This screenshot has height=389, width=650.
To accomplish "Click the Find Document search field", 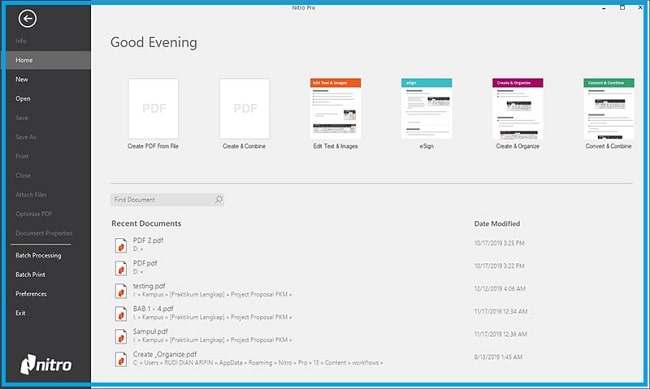I will click(167, 199).
